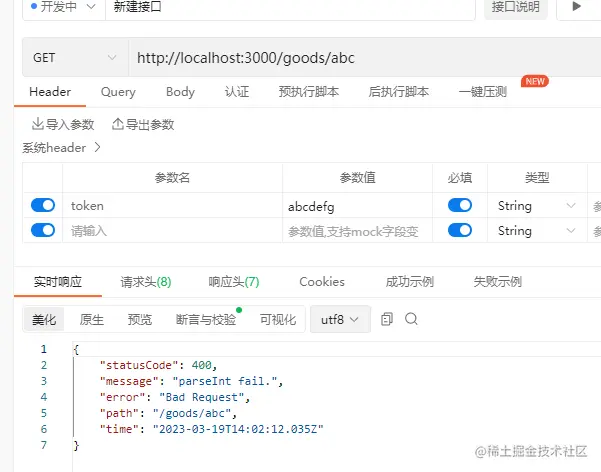Click the "statusCode": 400 line
The width and height of the screenshot is (601, 472).
(x=158, y=365)
